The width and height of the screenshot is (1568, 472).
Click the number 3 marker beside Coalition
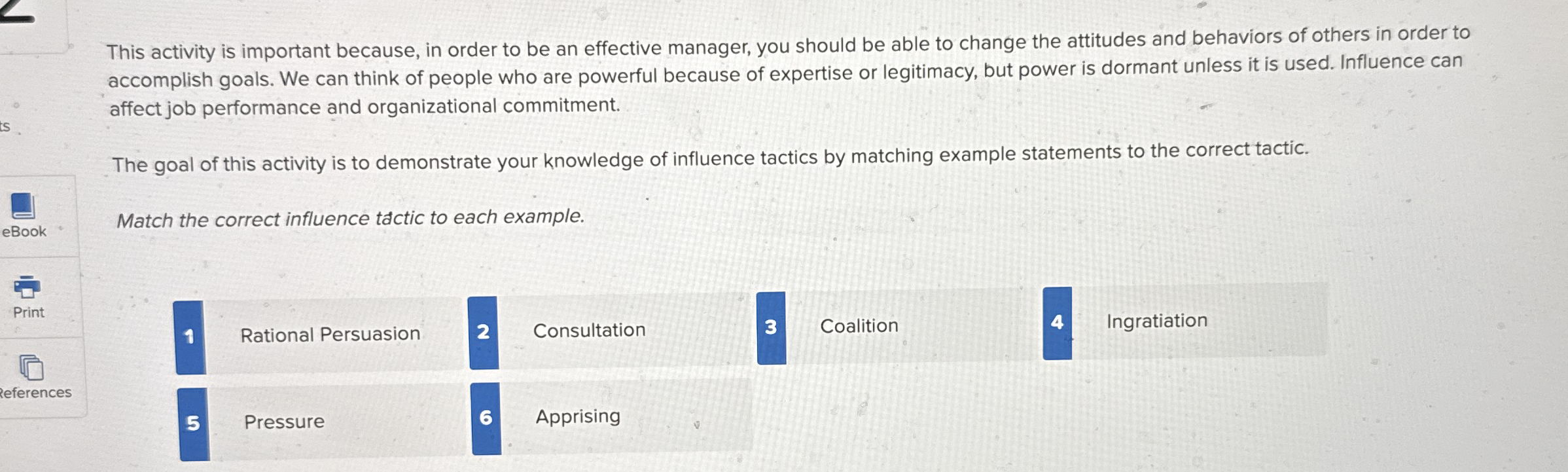772,327
